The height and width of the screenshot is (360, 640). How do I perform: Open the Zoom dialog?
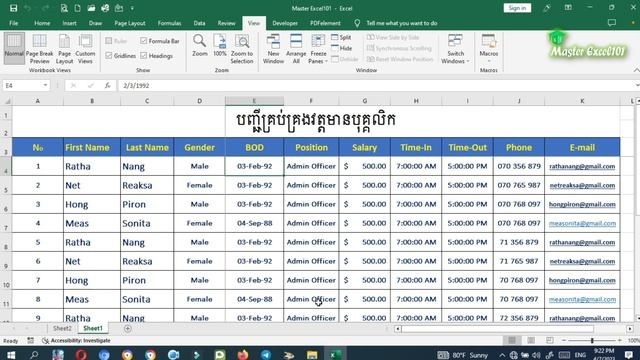[200, 46]
